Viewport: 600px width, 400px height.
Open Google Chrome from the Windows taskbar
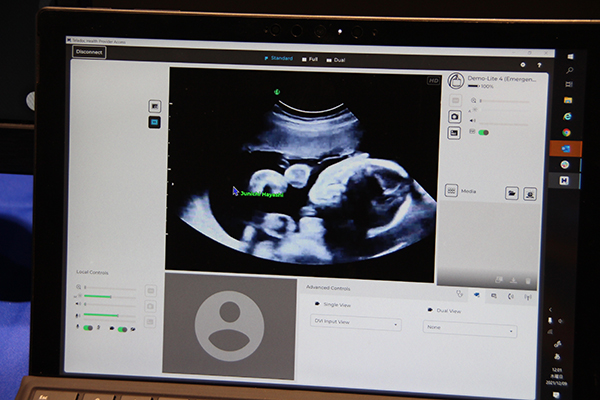tap(566, 132)
